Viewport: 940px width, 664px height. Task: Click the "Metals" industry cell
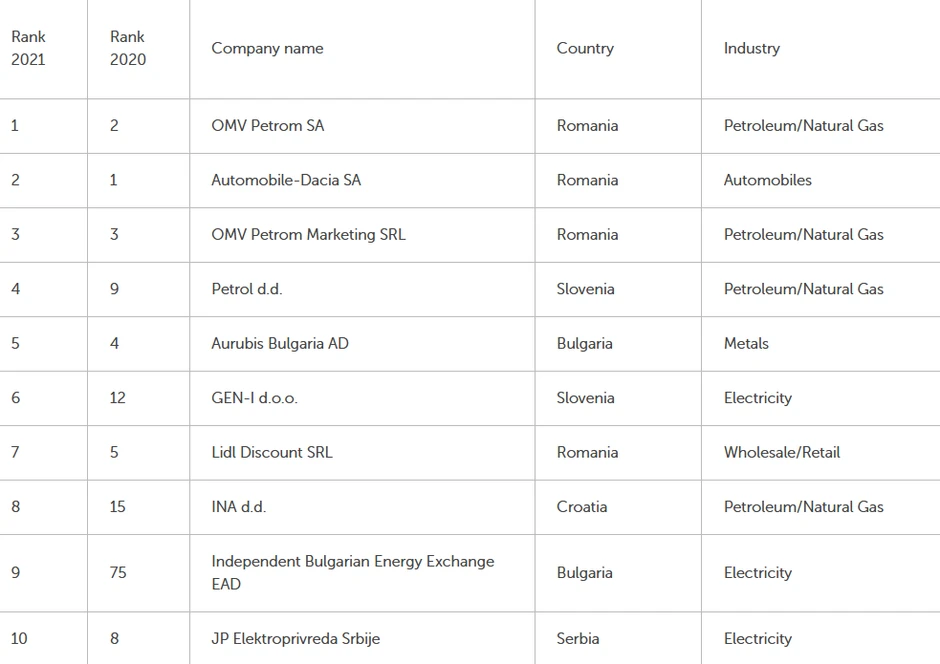click(746, 343)
